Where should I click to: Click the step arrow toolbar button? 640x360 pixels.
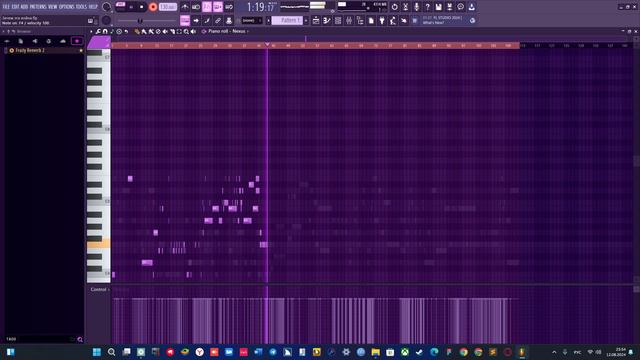[x=196, y=20]
